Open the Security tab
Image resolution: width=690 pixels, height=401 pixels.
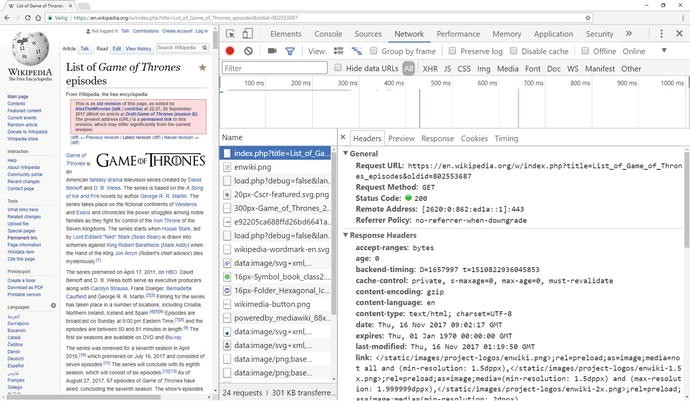599,34
